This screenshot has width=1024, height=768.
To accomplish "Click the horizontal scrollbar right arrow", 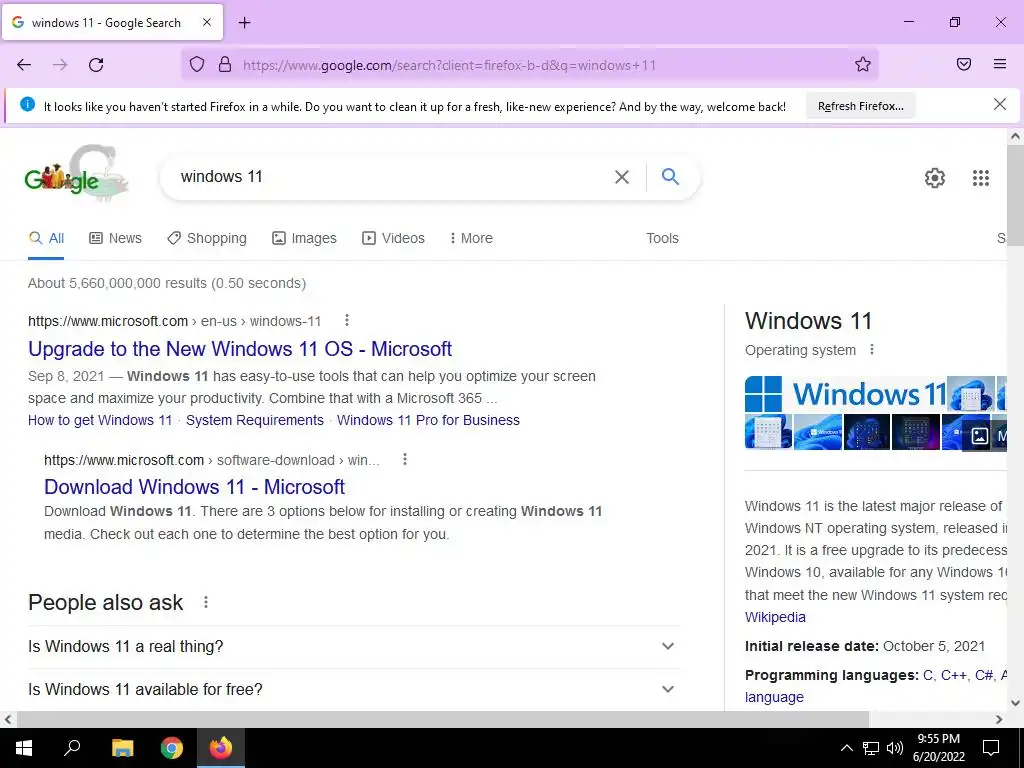I will 999,719.
